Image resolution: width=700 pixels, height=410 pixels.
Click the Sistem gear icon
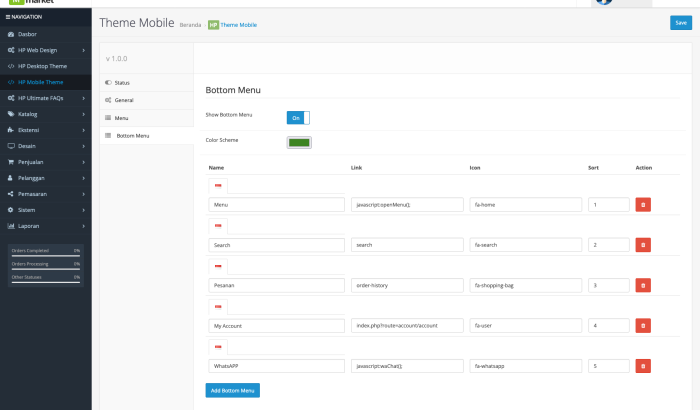pos(11,210)
